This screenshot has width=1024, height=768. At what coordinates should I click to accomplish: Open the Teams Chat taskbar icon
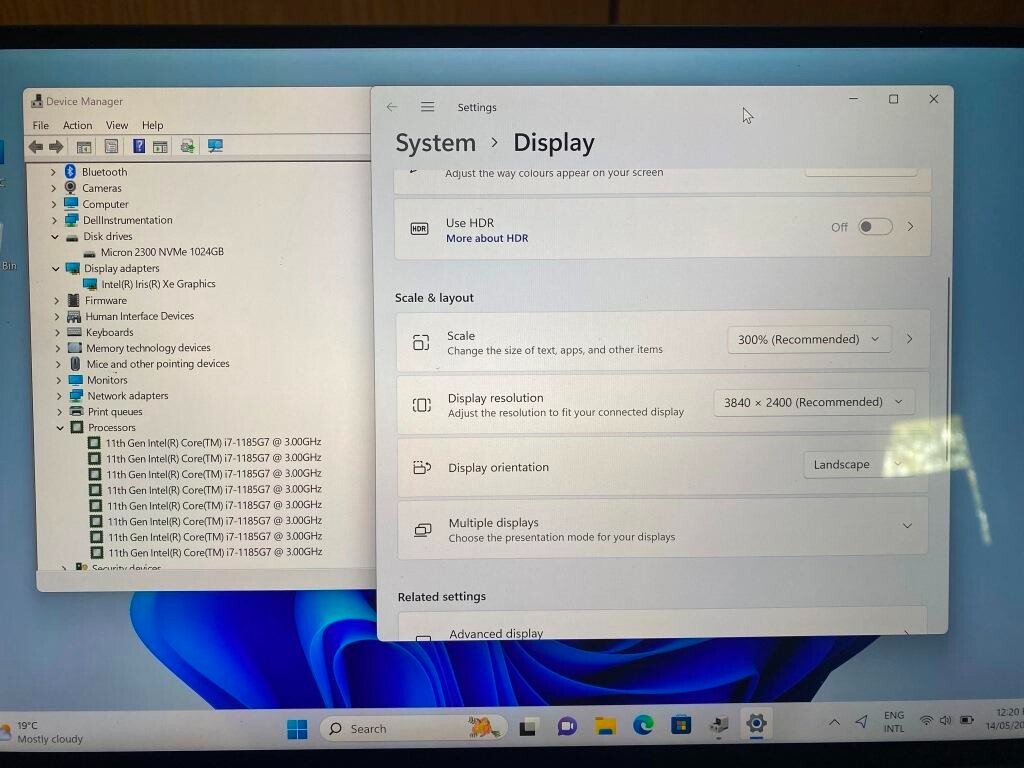coord(567,726)
